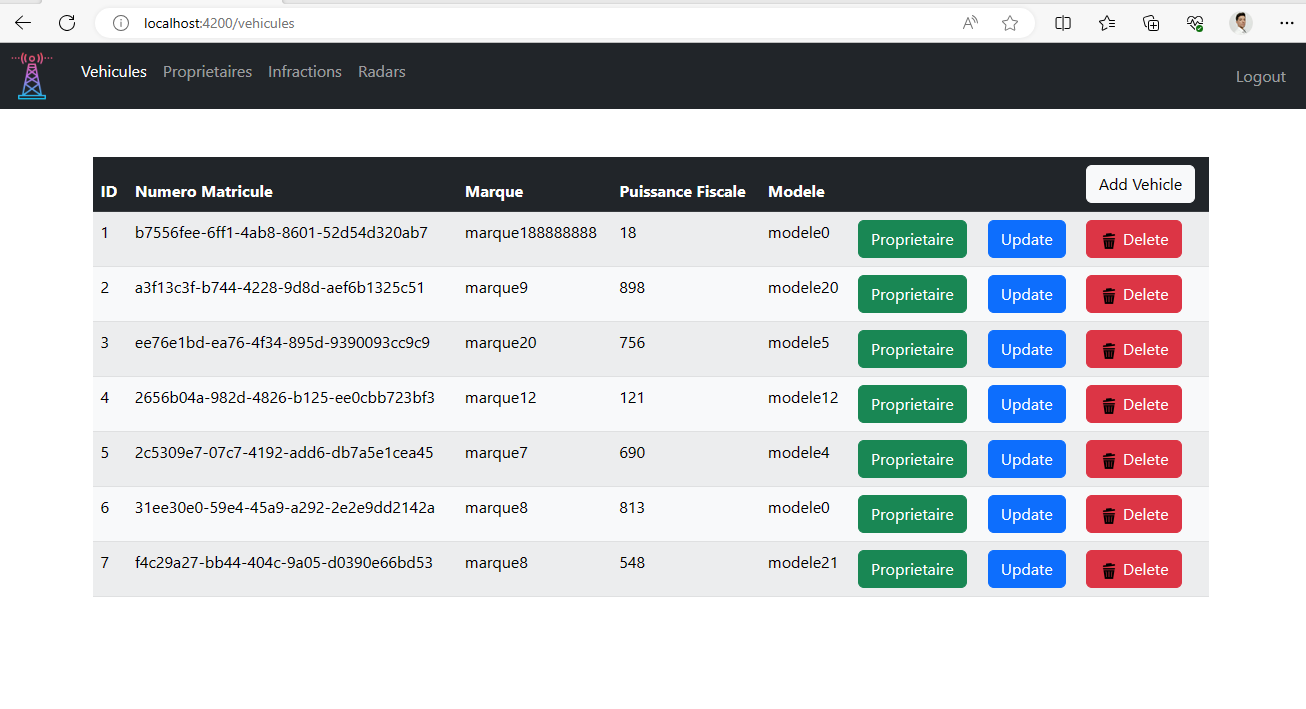
Task: Open the Collections icon
Action: click(x=1106, y=22)
